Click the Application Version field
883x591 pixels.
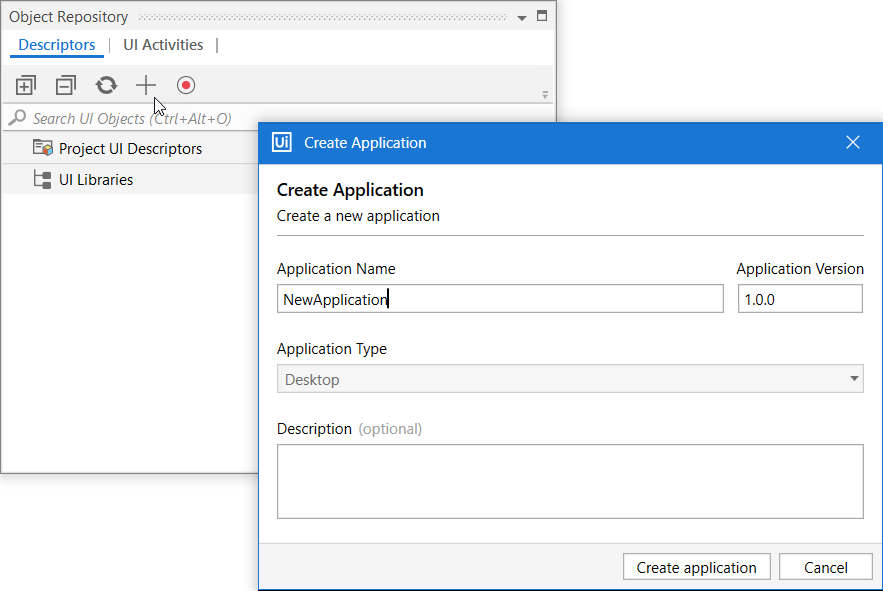[x=799, y=299]
